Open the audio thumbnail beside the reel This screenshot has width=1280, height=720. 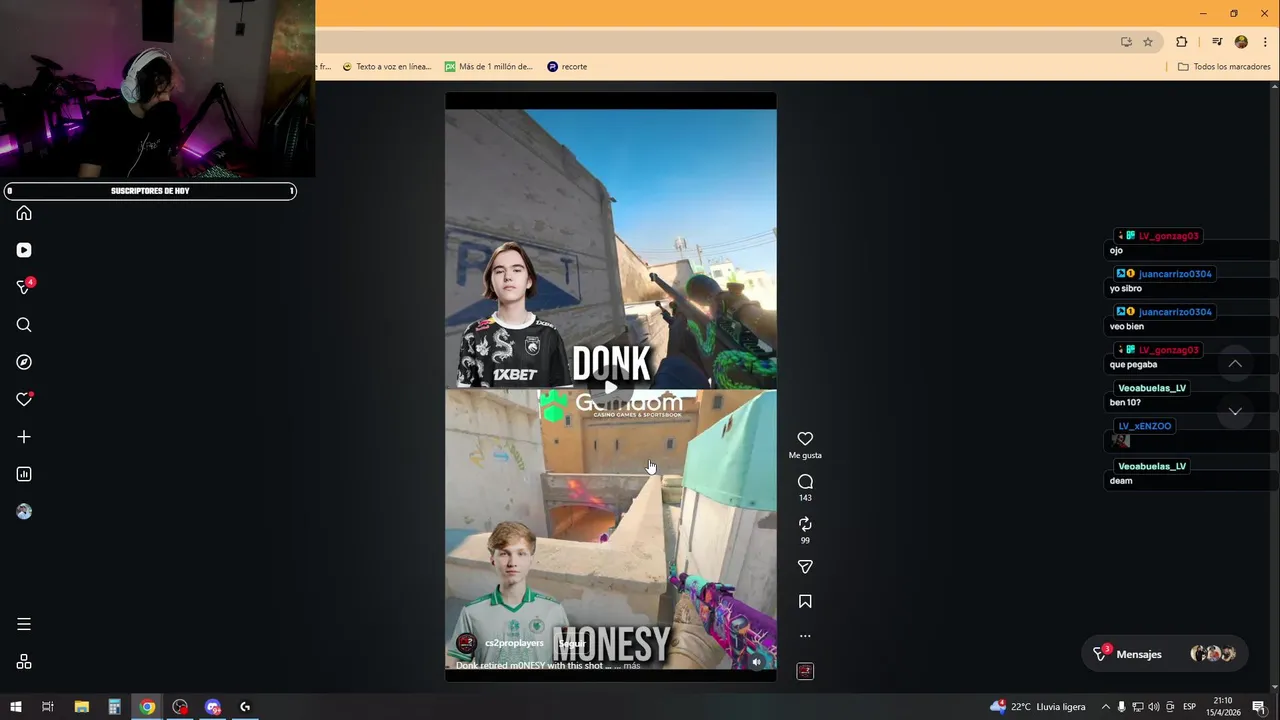coord(805,671)
